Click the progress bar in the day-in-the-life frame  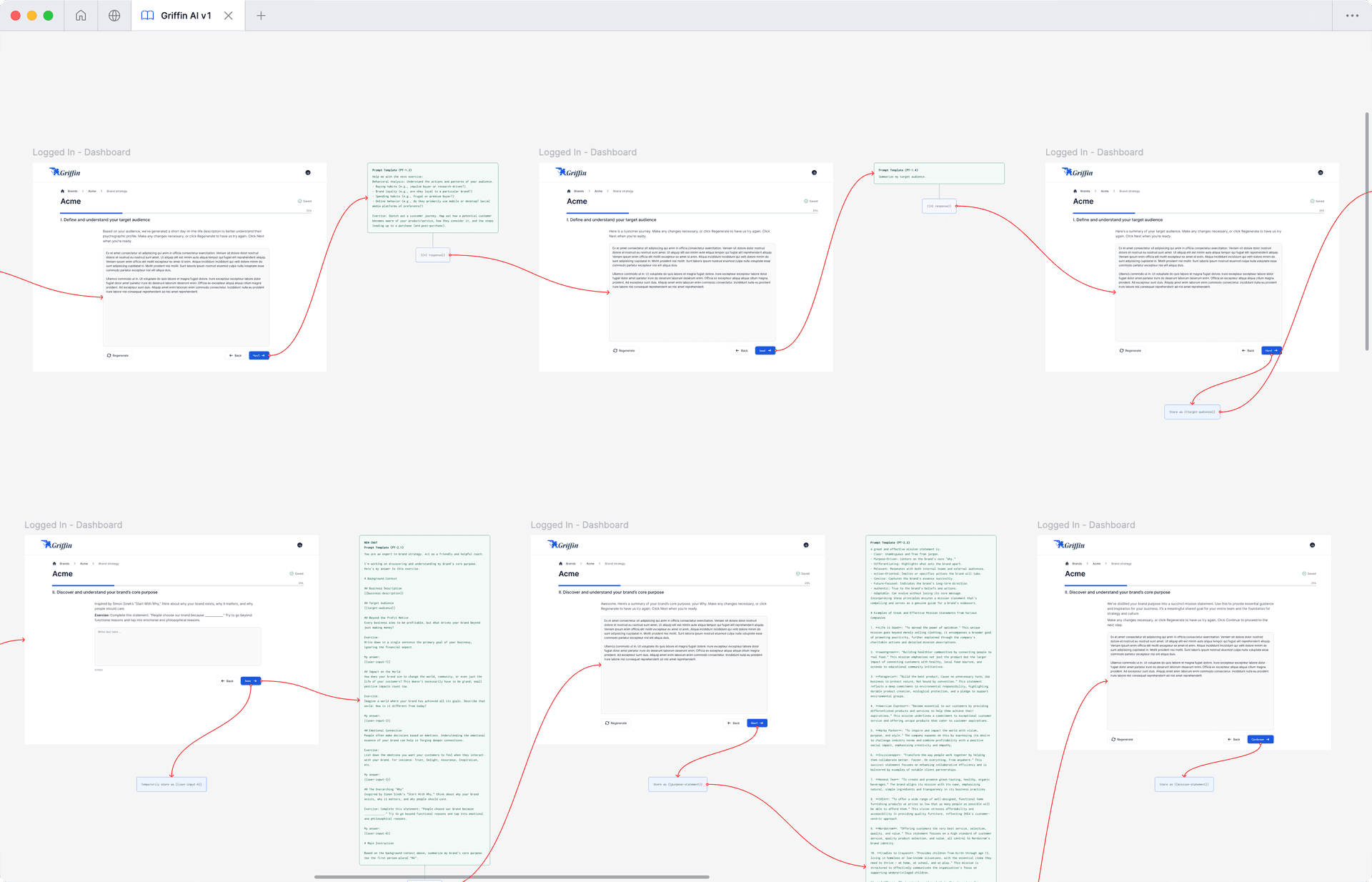click(x=186, y=212)
